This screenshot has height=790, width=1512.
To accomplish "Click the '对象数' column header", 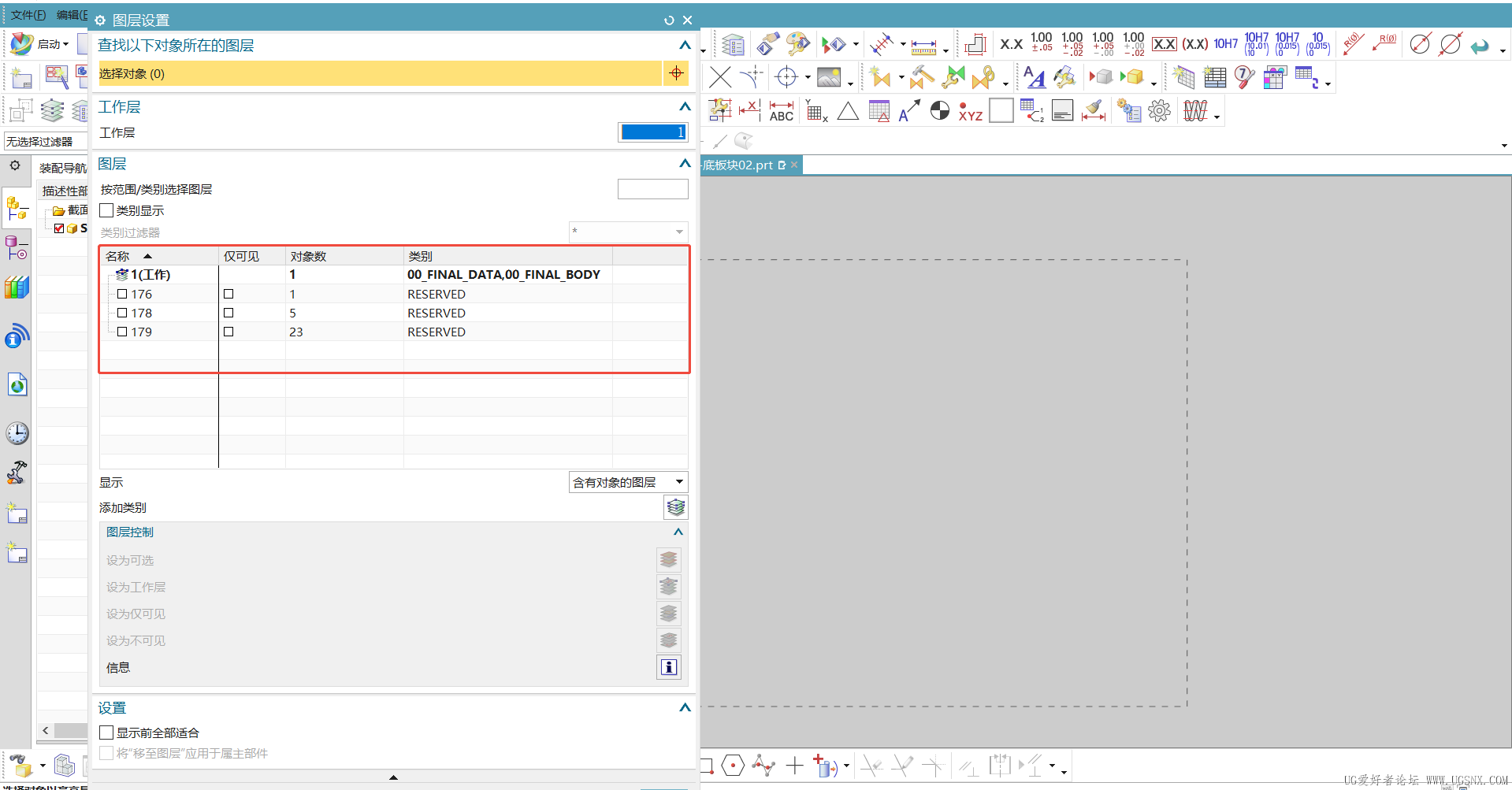I will pyautogui.click(x=344, y=256).
